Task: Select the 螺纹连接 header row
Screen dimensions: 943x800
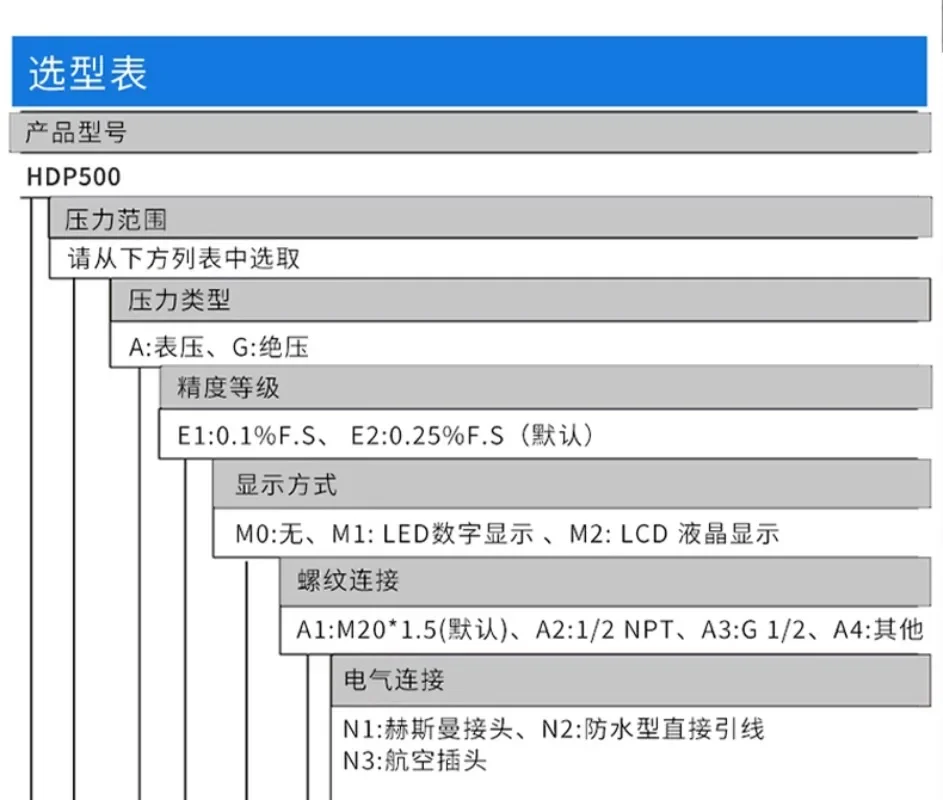Action: (605, 582)
